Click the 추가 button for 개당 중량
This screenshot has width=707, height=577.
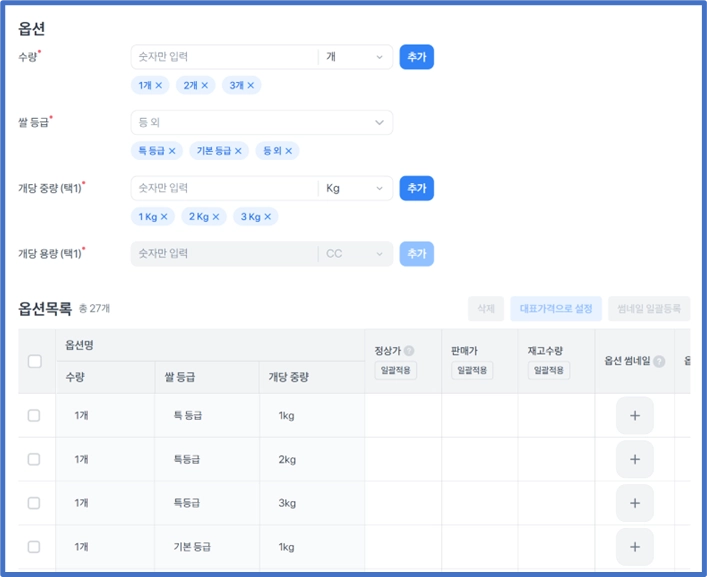point(417,188)
